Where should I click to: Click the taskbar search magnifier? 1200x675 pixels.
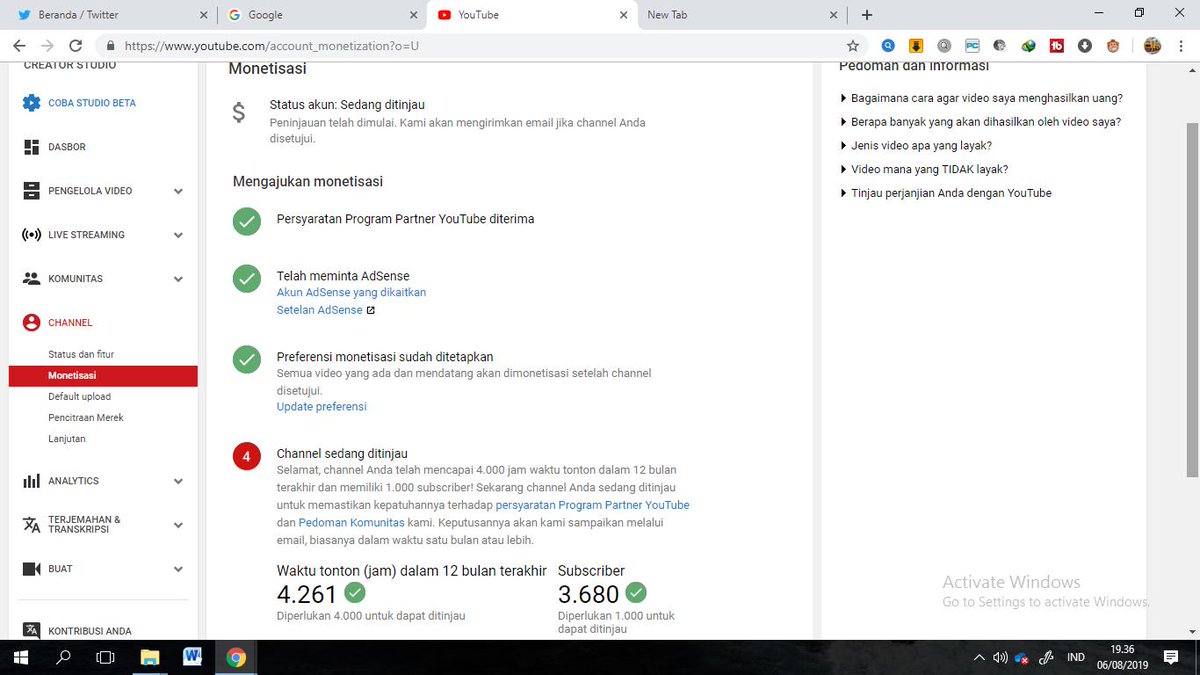(x=63, y=658)
